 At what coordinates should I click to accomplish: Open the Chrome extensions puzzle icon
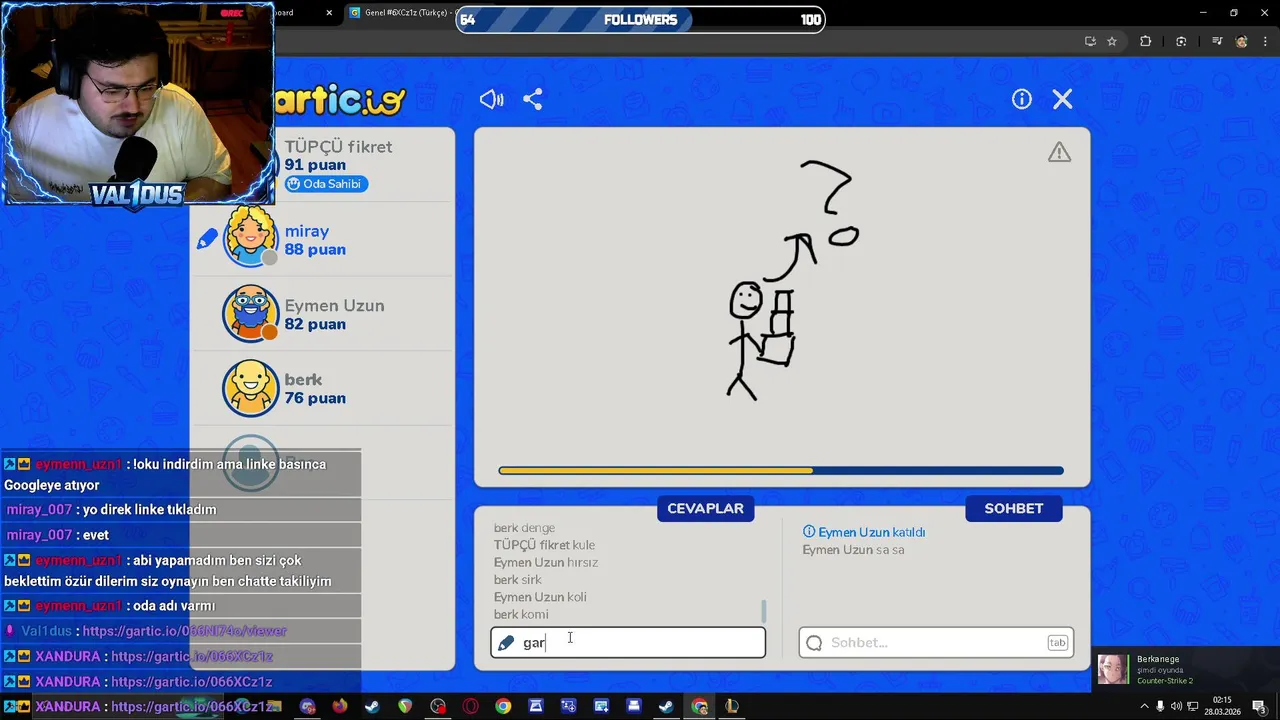pos(1146,41)
